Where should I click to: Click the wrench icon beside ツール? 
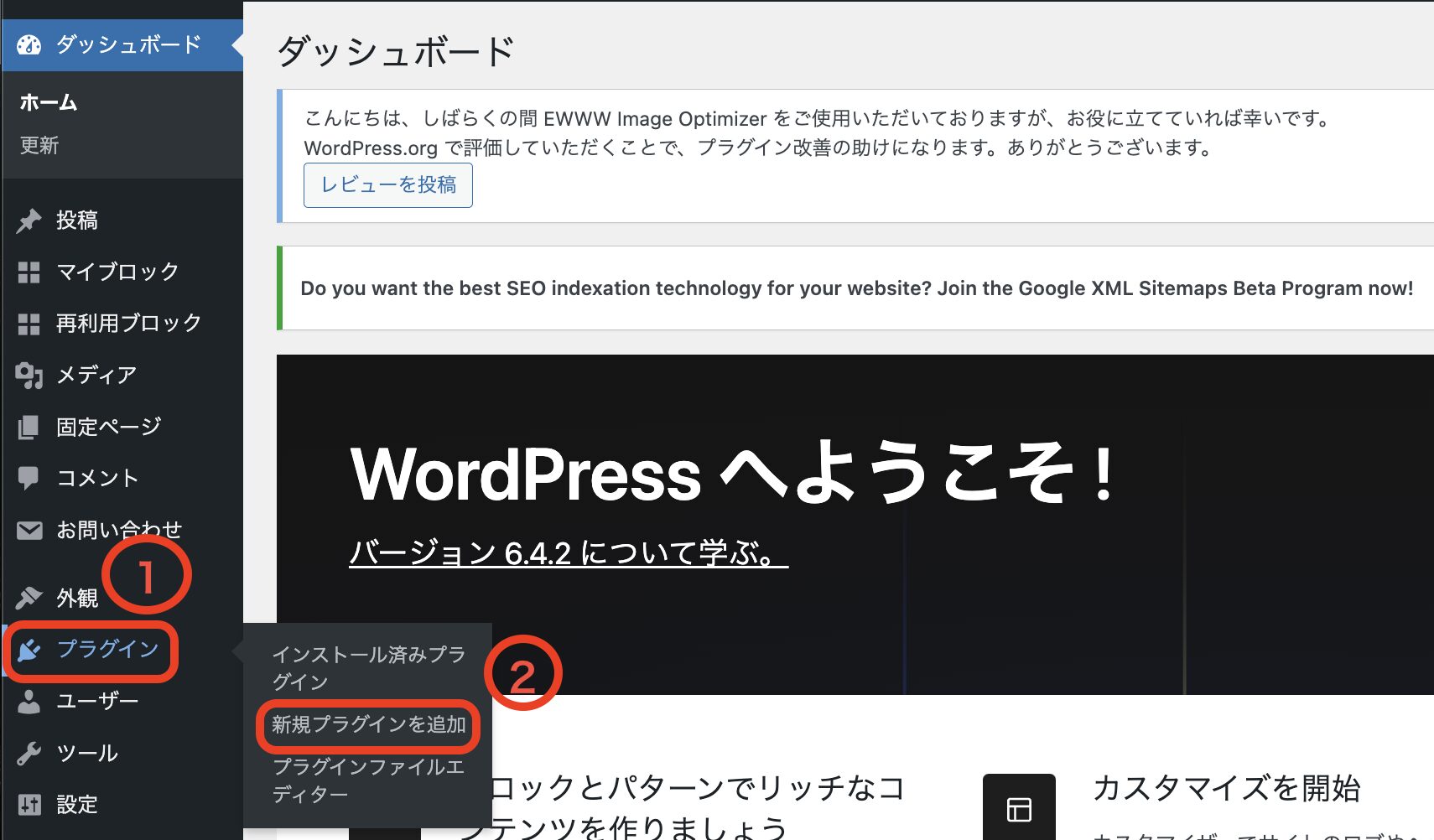[x=29, y=754]
